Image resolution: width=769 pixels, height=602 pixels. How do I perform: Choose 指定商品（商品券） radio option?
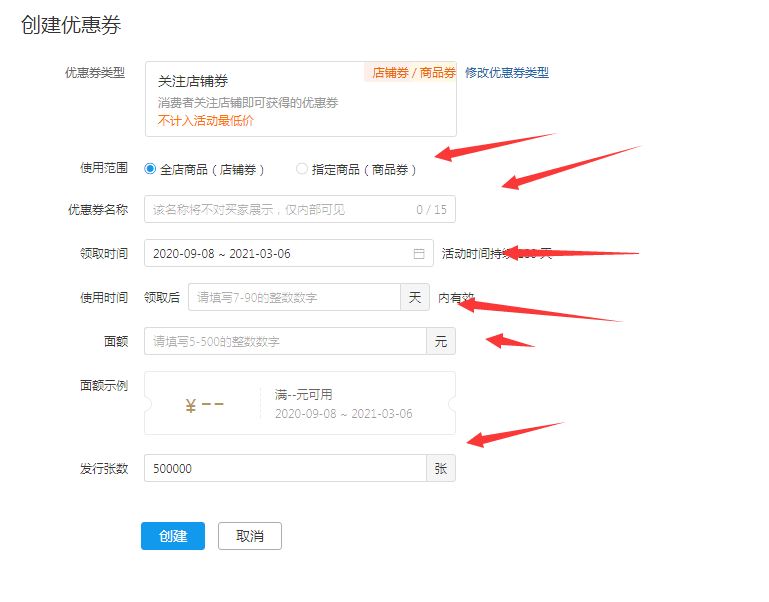point(302,169)
